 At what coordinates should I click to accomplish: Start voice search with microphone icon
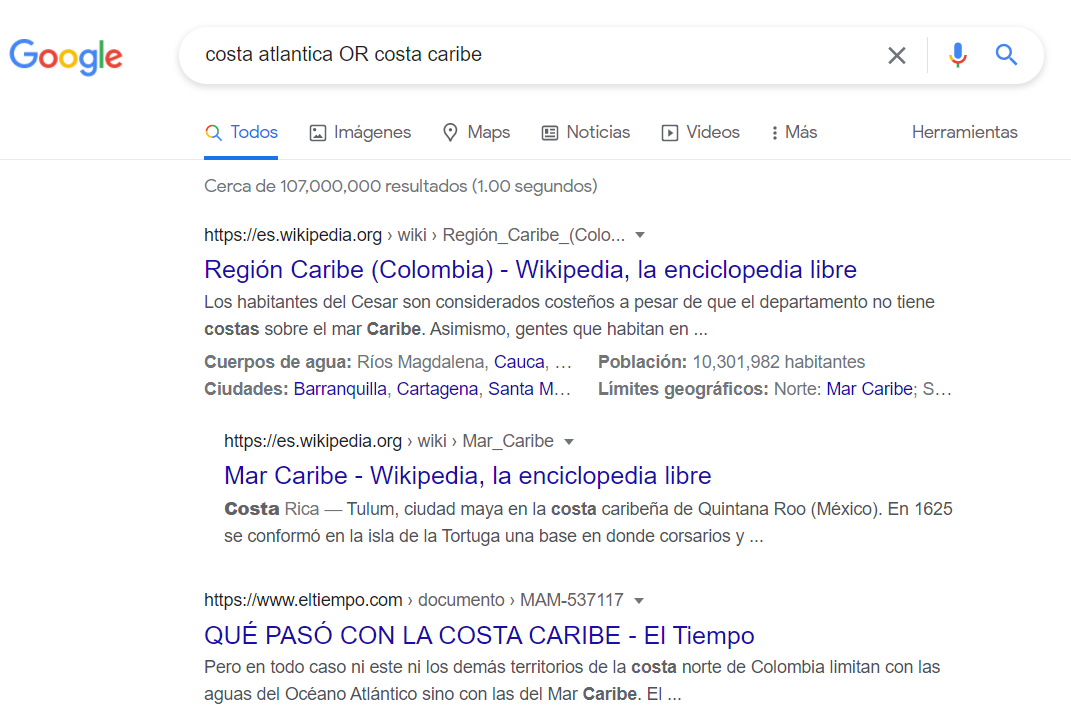click(958, 55)
